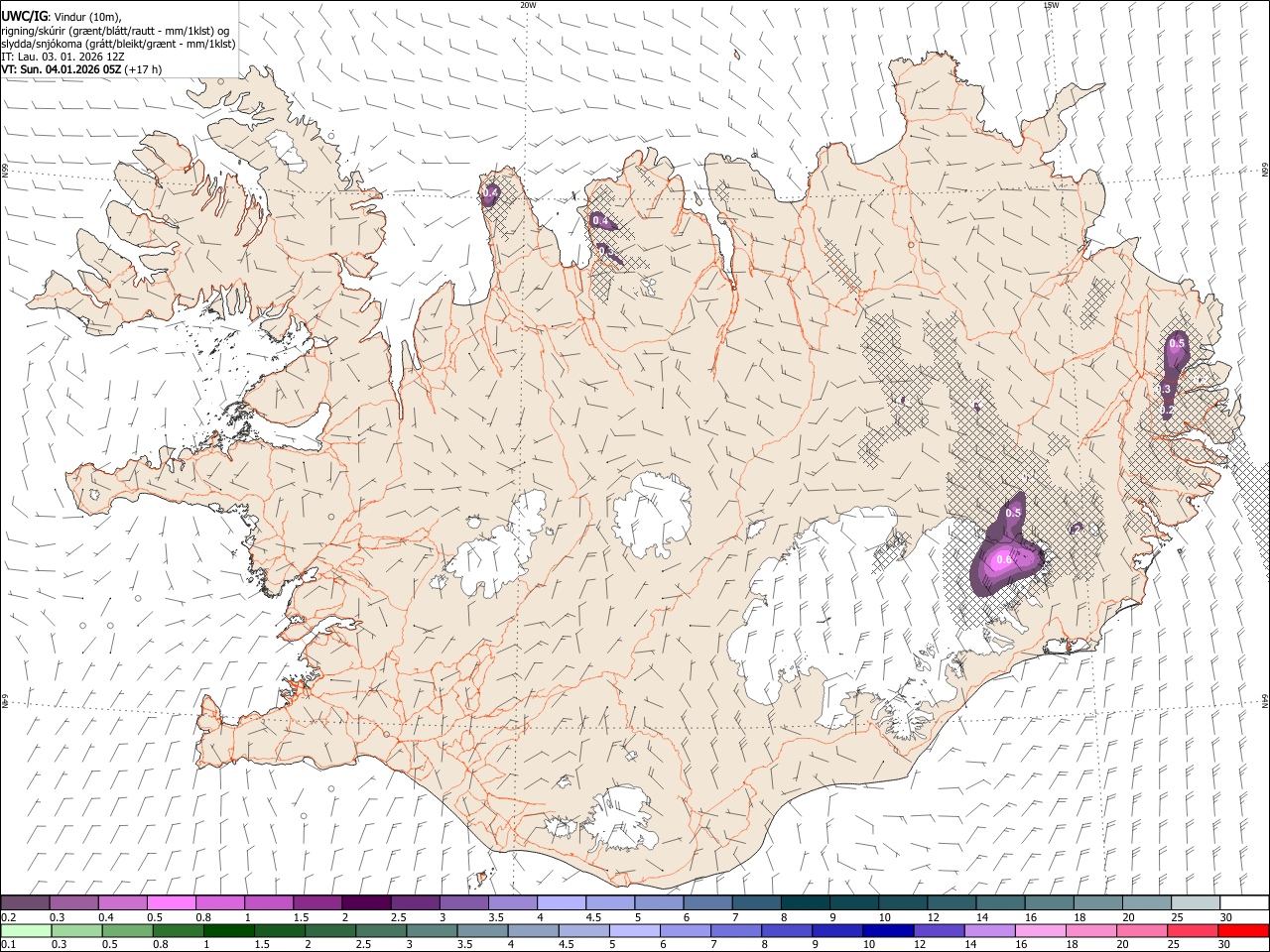Click the 'IT: Lau. 03. 01. 2026 12Z' line
The image size is (1270, 952).
point(63,58)
